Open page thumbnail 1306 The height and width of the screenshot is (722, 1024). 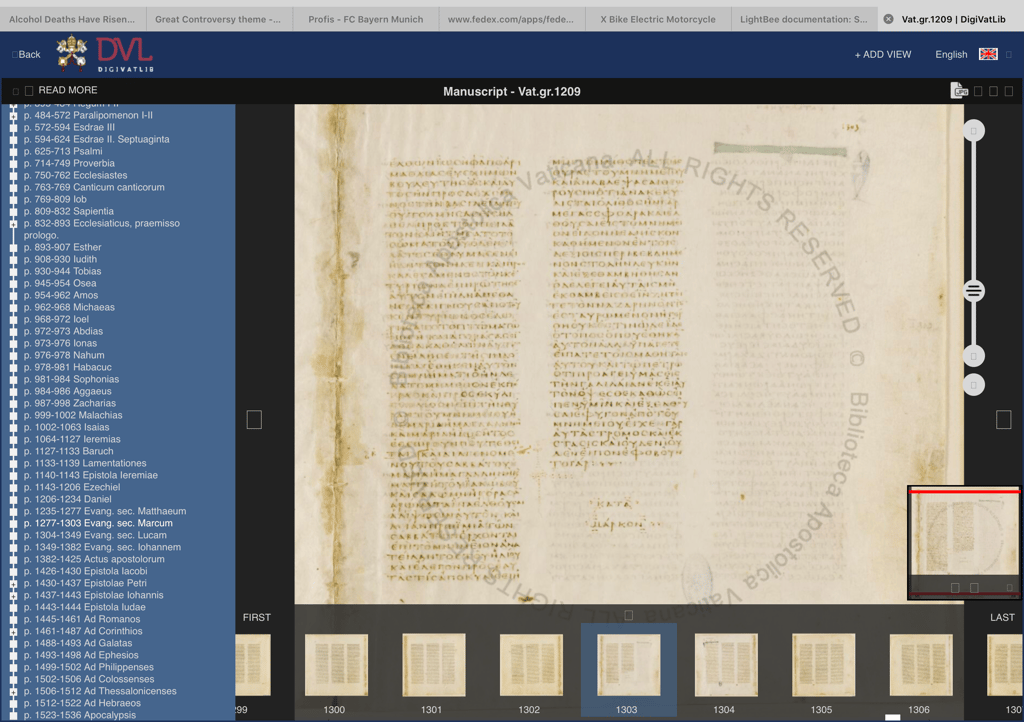(x=921, y=666)
